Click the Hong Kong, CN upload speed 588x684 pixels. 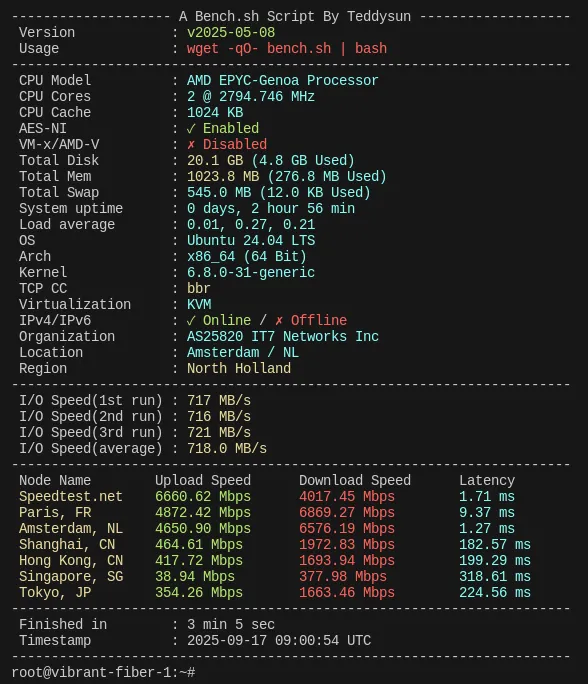point(199,561)
